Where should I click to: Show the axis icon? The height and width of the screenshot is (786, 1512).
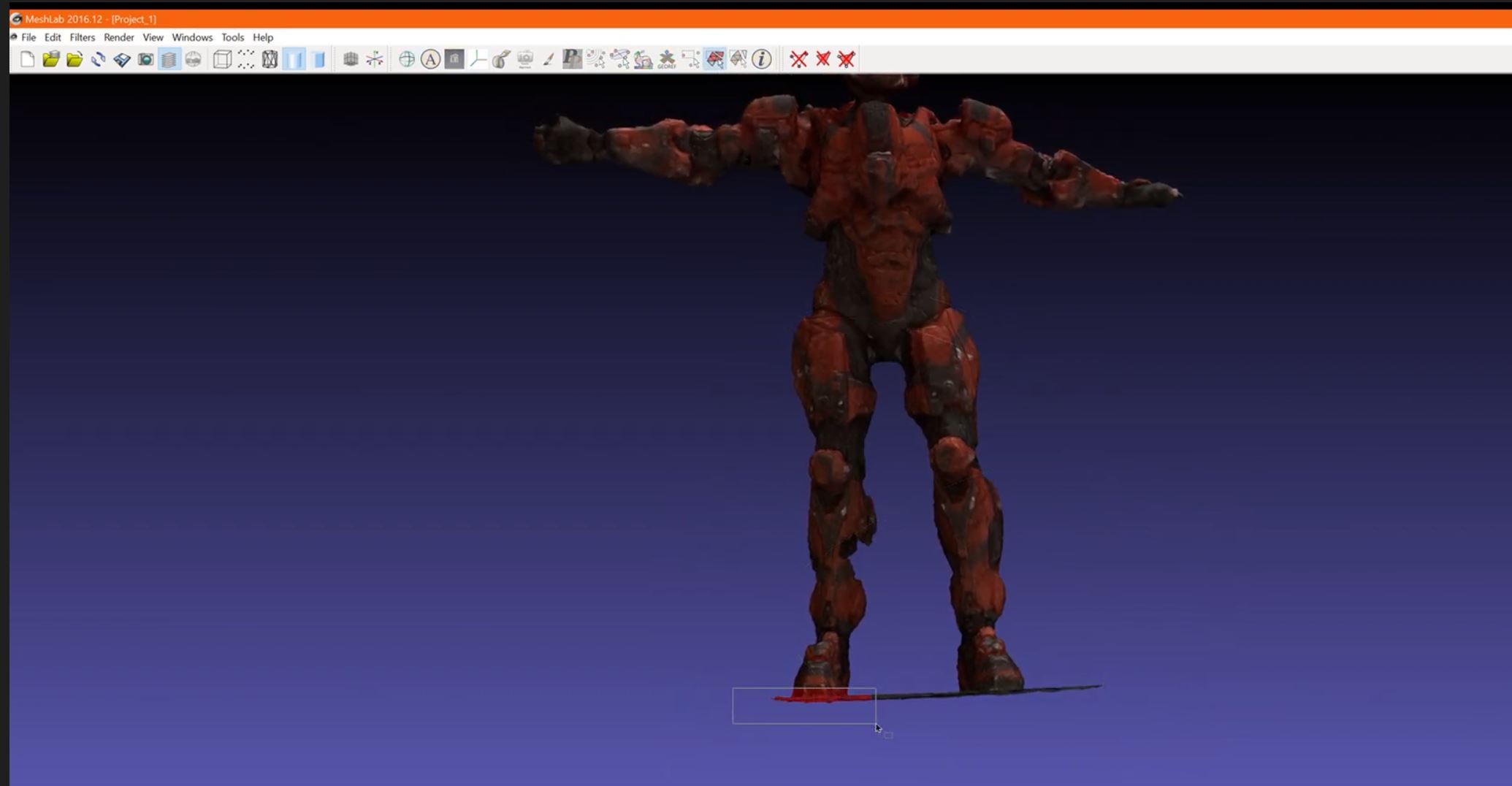375,59
